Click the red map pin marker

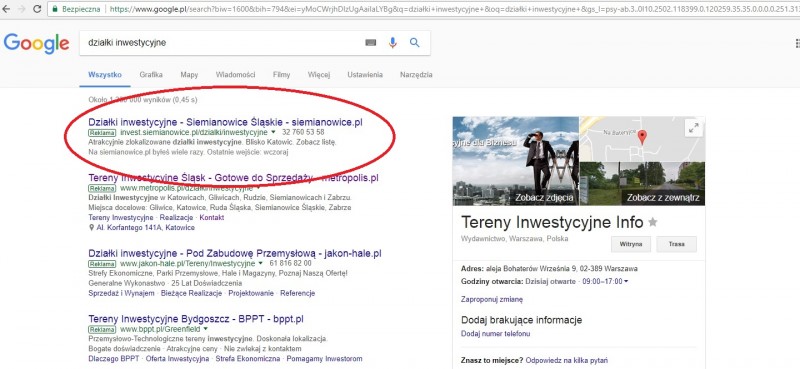click(x=642, y=136)
